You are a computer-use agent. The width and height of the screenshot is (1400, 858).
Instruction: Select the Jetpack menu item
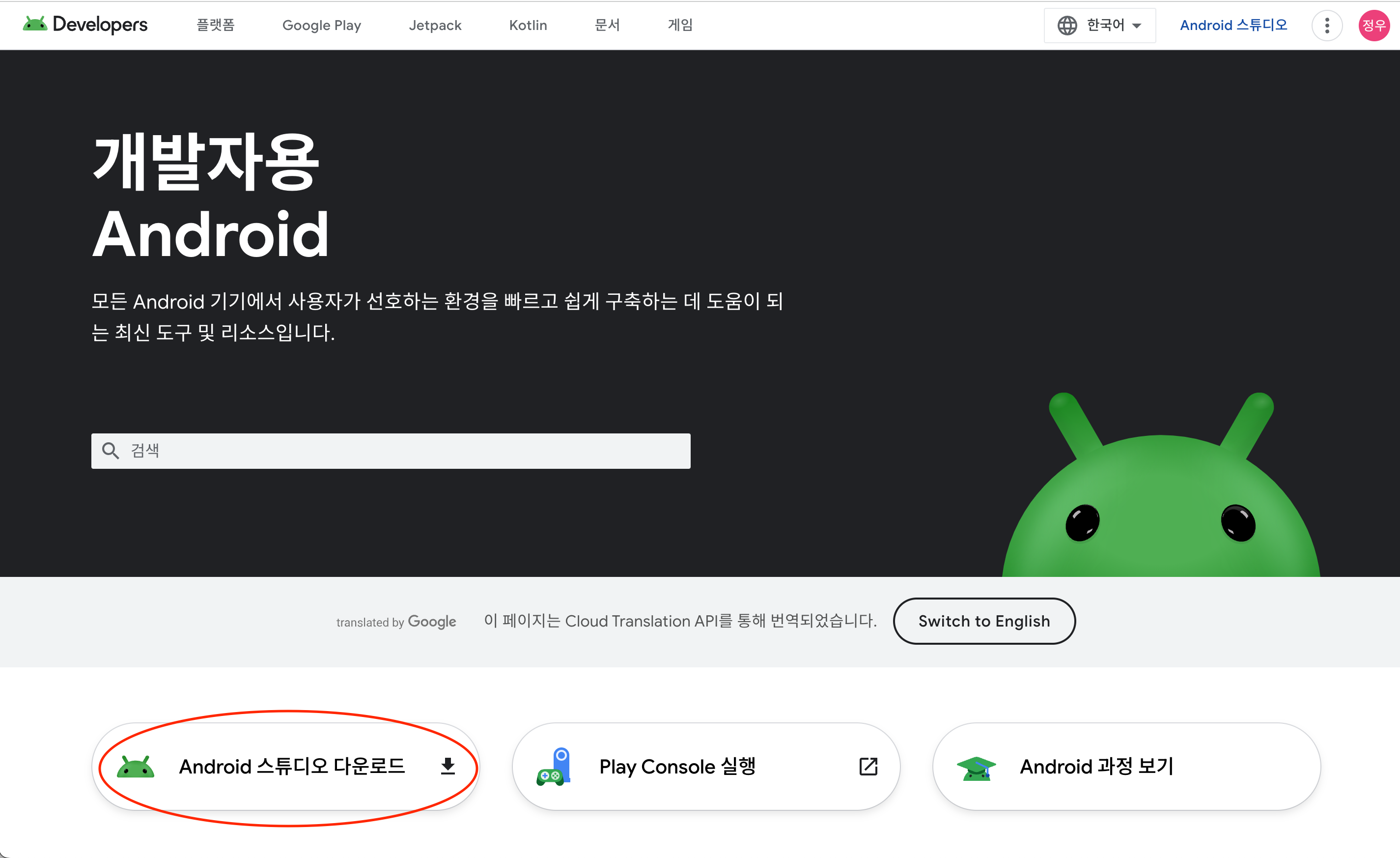(x=435, y=25)
